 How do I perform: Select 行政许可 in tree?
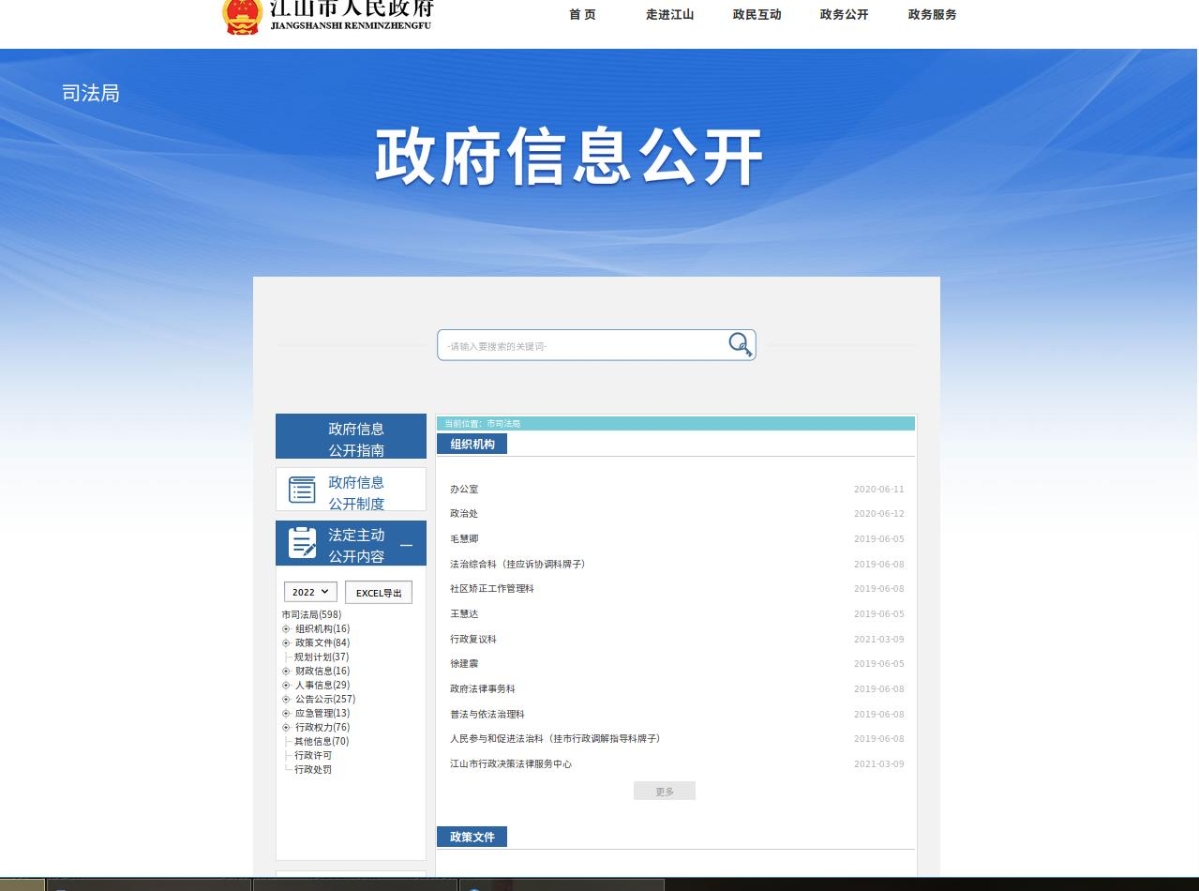(x=313, y=755)
